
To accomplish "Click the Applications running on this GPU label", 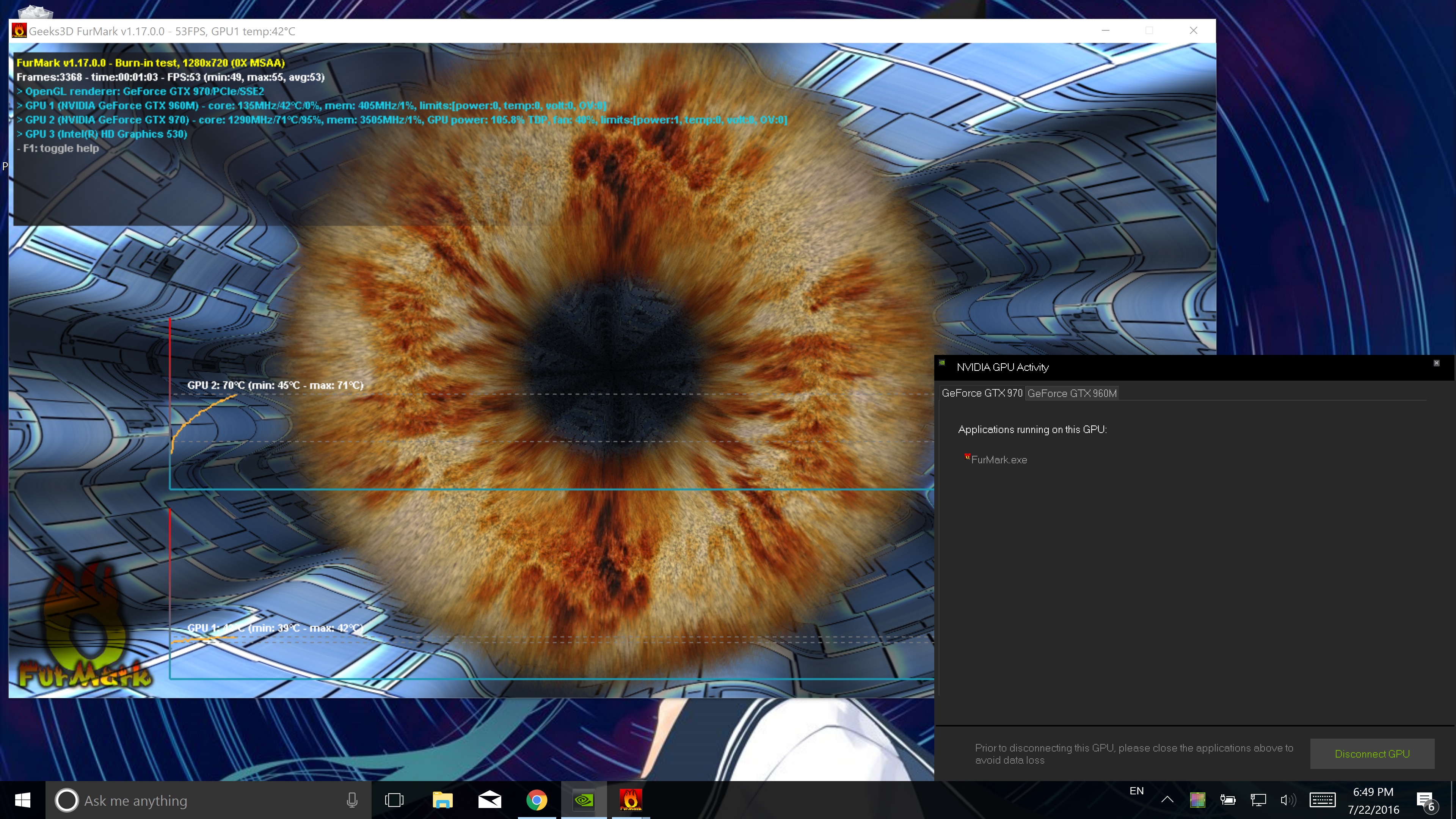I will point(1032,429).
